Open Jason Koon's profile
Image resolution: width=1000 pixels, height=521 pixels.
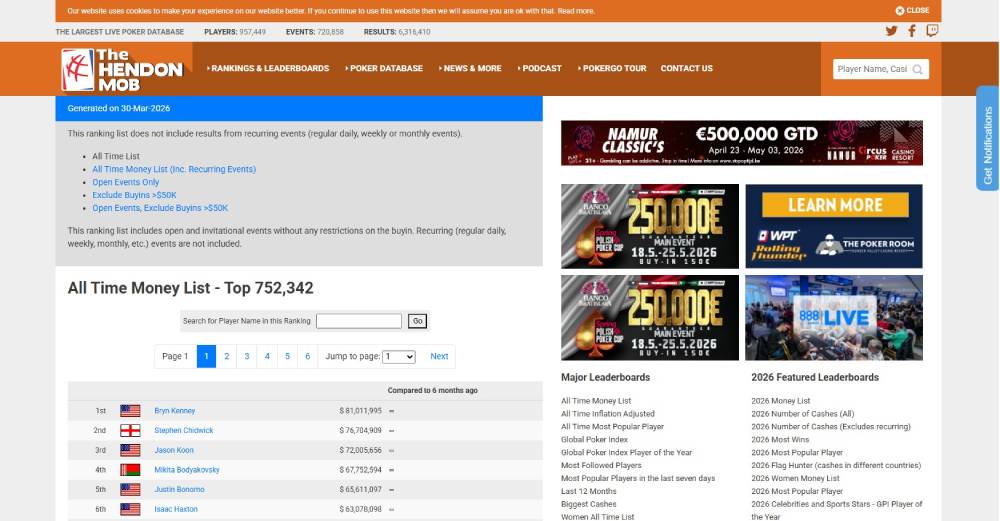(174, 450)
